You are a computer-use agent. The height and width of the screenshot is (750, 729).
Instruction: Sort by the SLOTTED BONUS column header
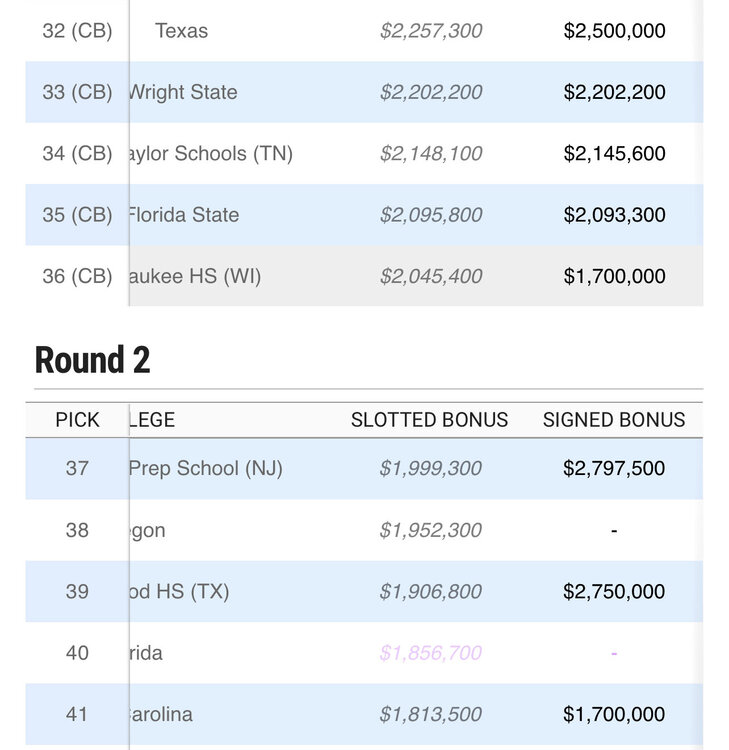tap(429, 420)
